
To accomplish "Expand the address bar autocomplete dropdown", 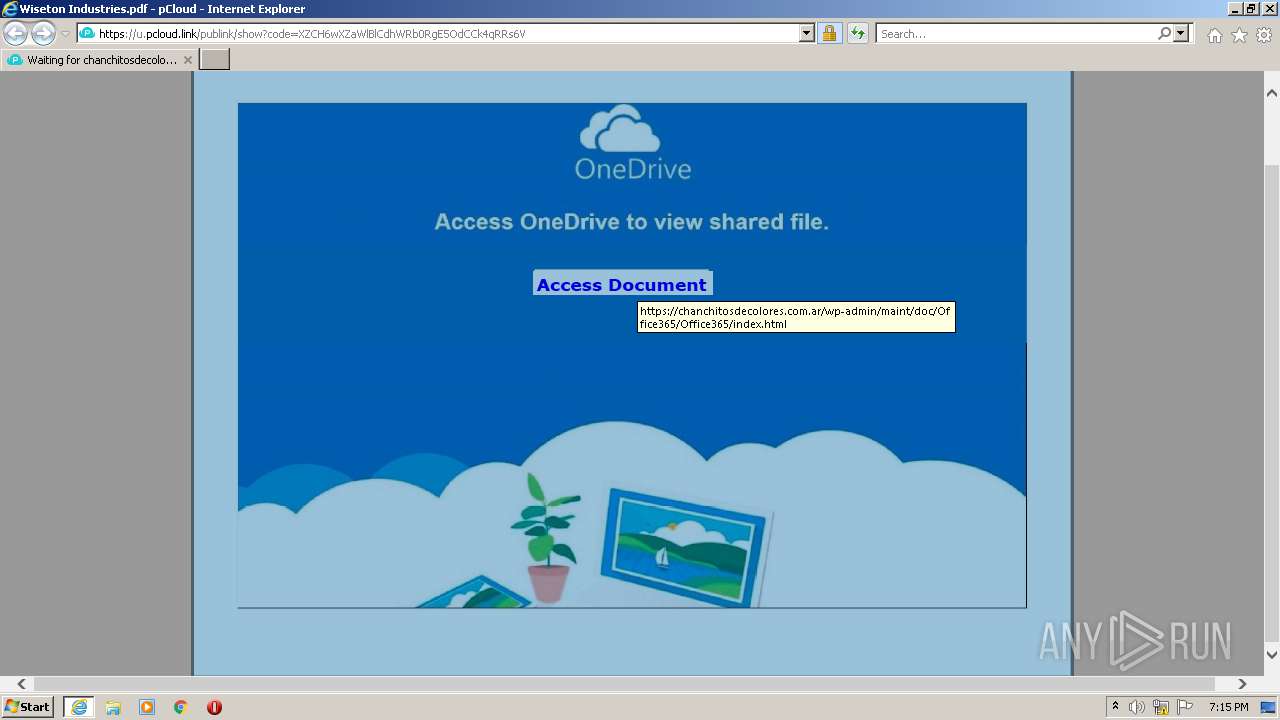I will coord(807,34).
